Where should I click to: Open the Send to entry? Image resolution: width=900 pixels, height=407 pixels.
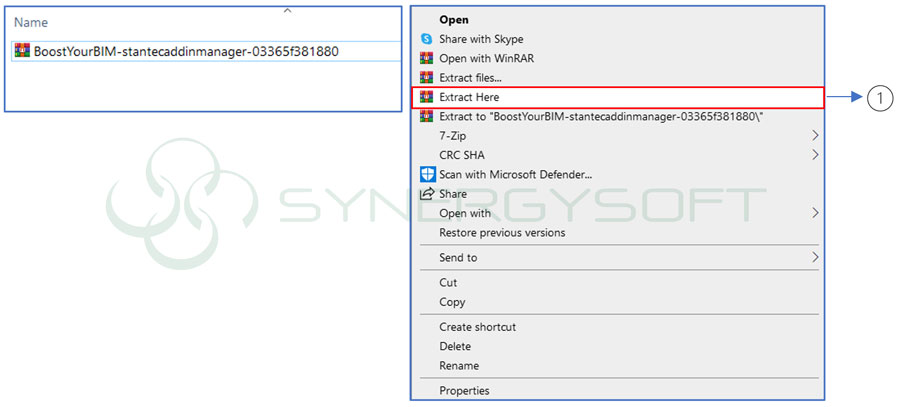pos(458,257)
